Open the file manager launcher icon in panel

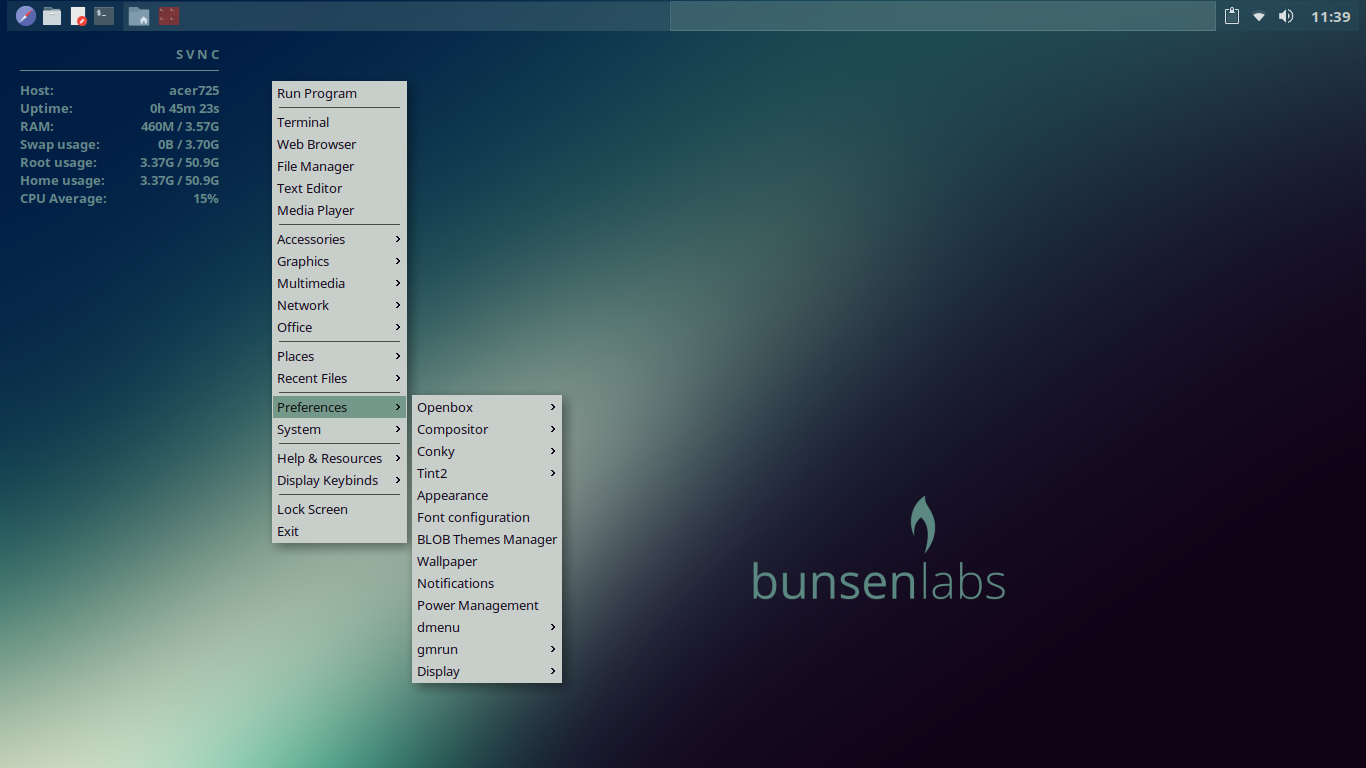(52, 16)
